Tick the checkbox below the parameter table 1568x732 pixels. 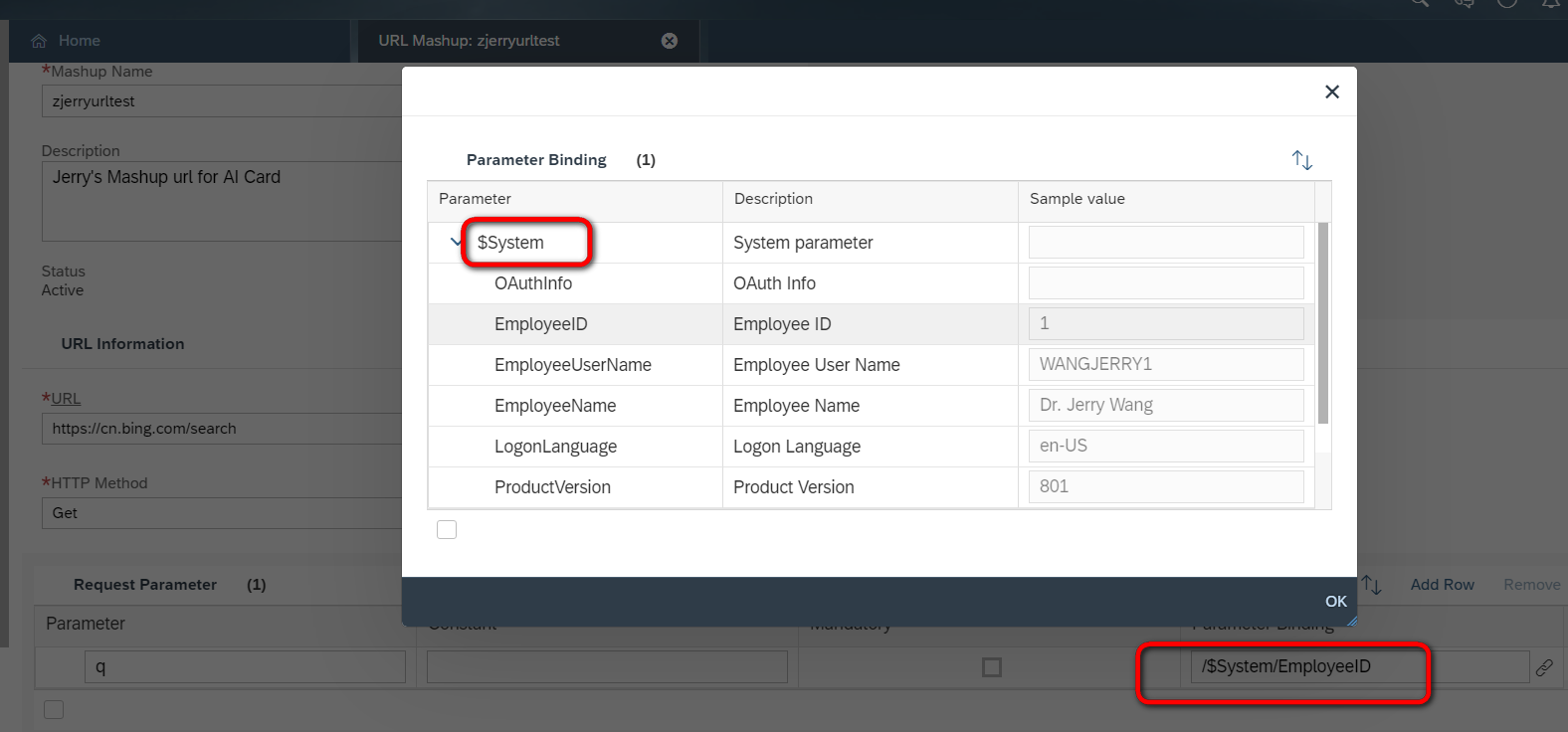click(x=447, y=529)
